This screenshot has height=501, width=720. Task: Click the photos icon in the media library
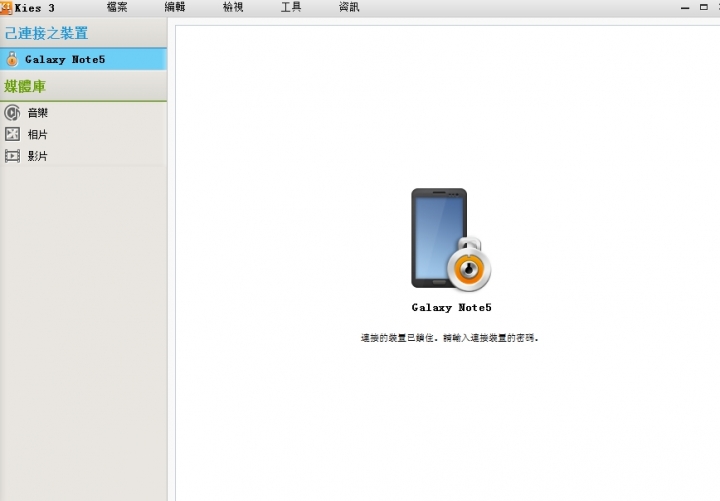tap(12, 134)
